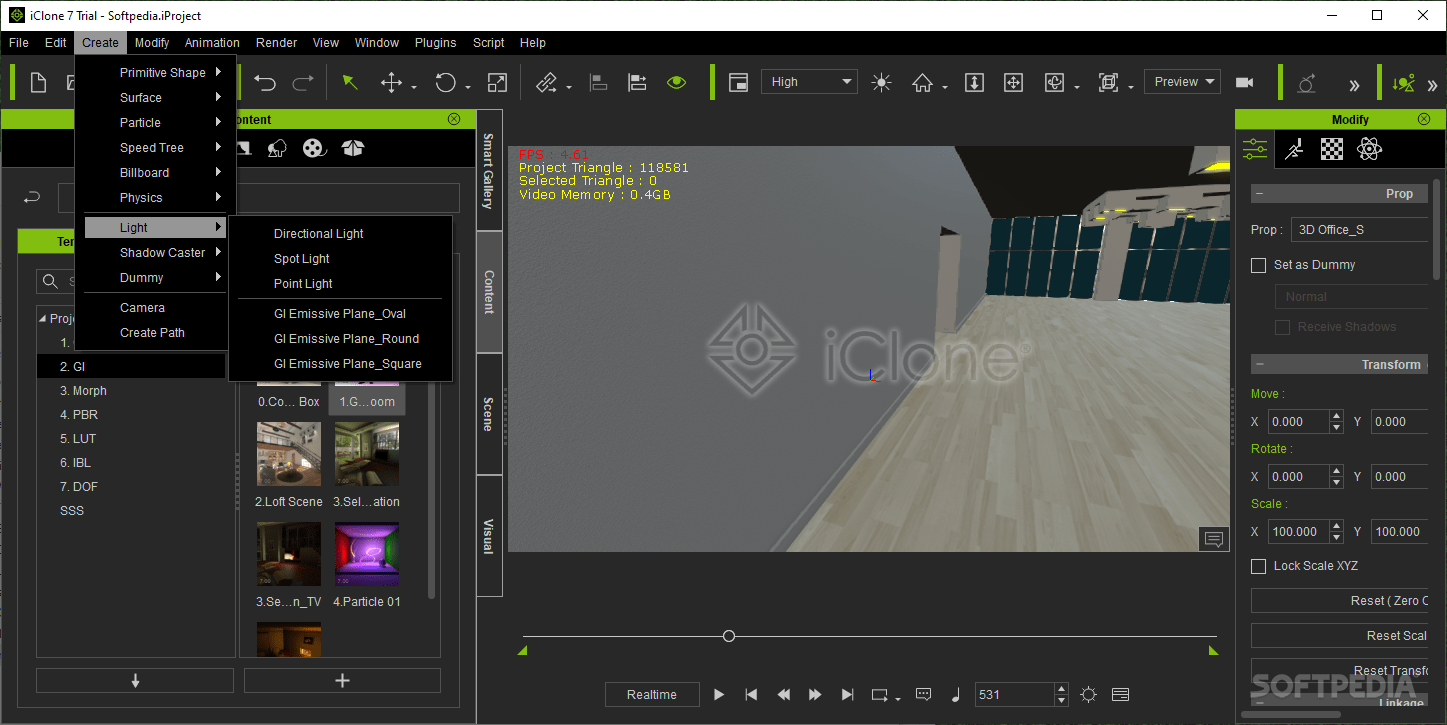Click the frame-object cube icon

(x=1108, y=83)
